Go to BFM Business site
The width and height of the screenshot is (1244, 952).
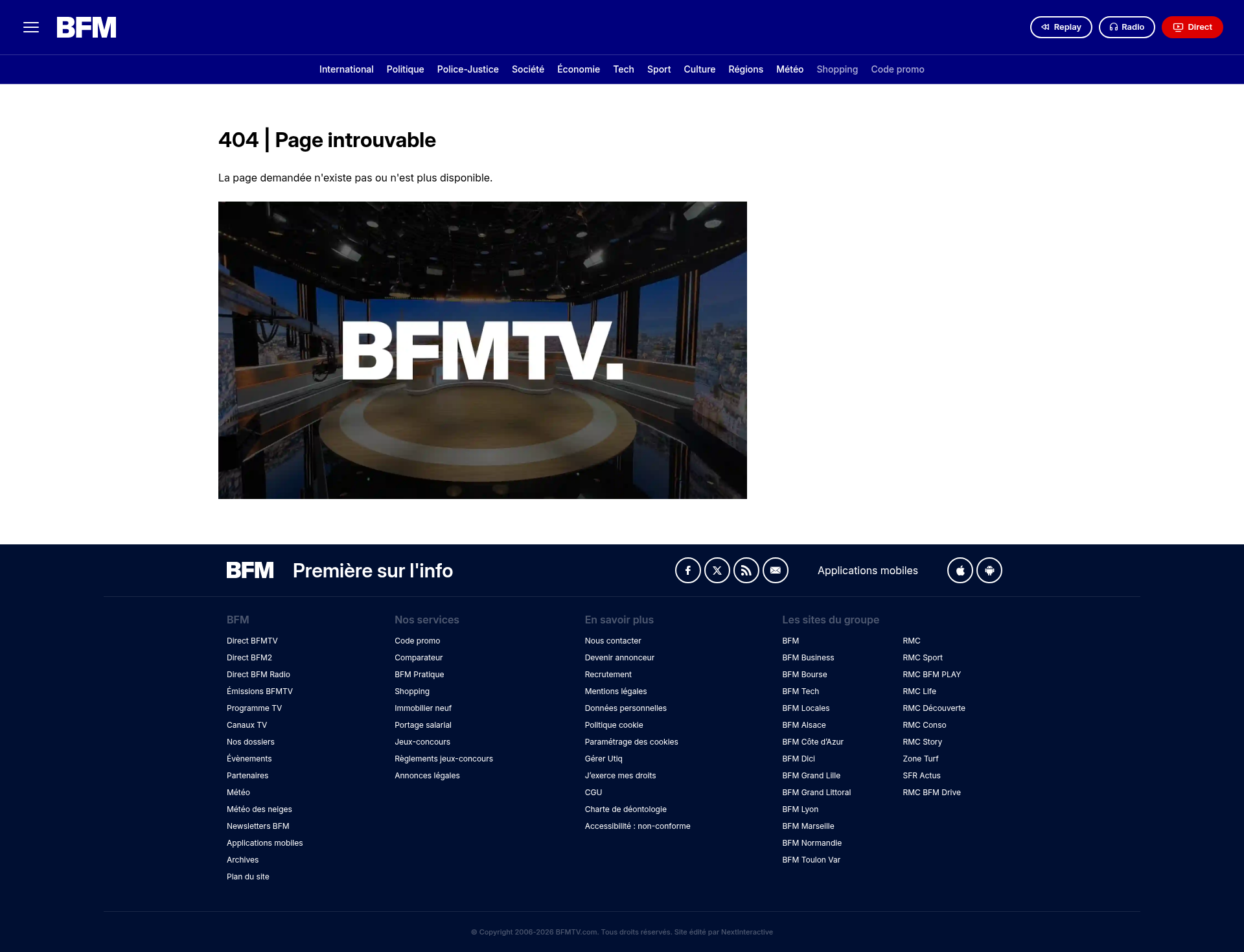pos(808,658)
